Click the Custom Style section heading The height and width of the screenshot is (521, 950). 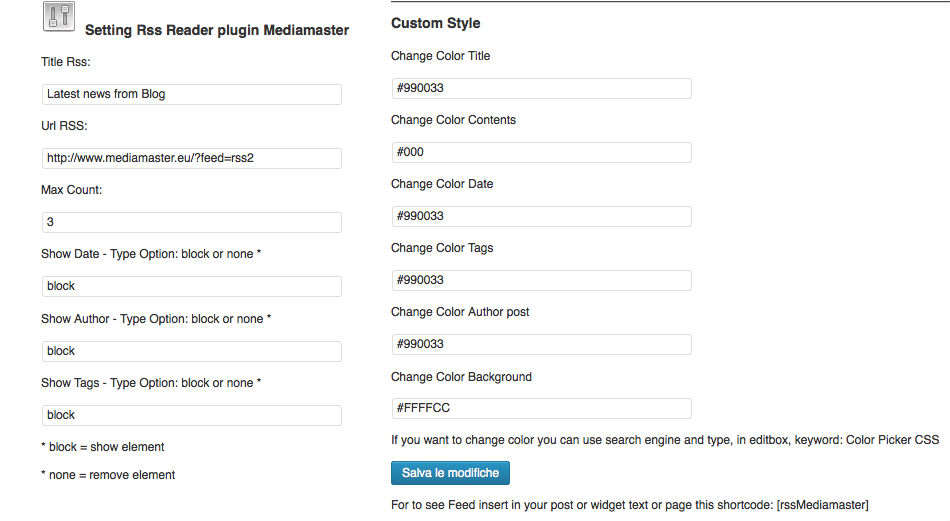(x=435, y=23)
